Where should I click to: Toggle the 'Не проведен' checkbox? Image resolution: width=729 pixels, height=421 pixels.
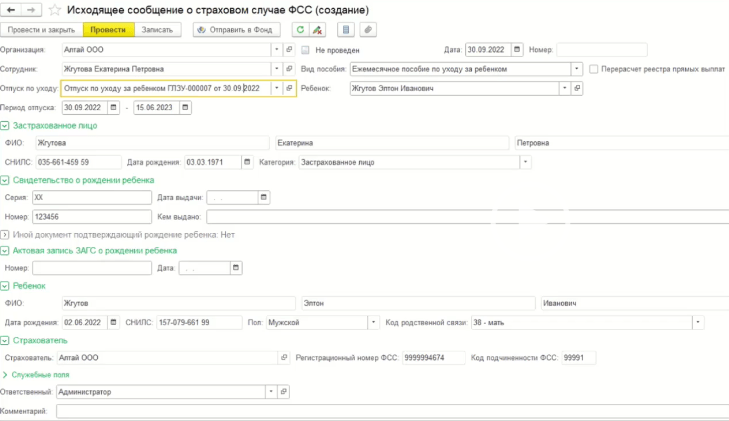tap(304, 49)
